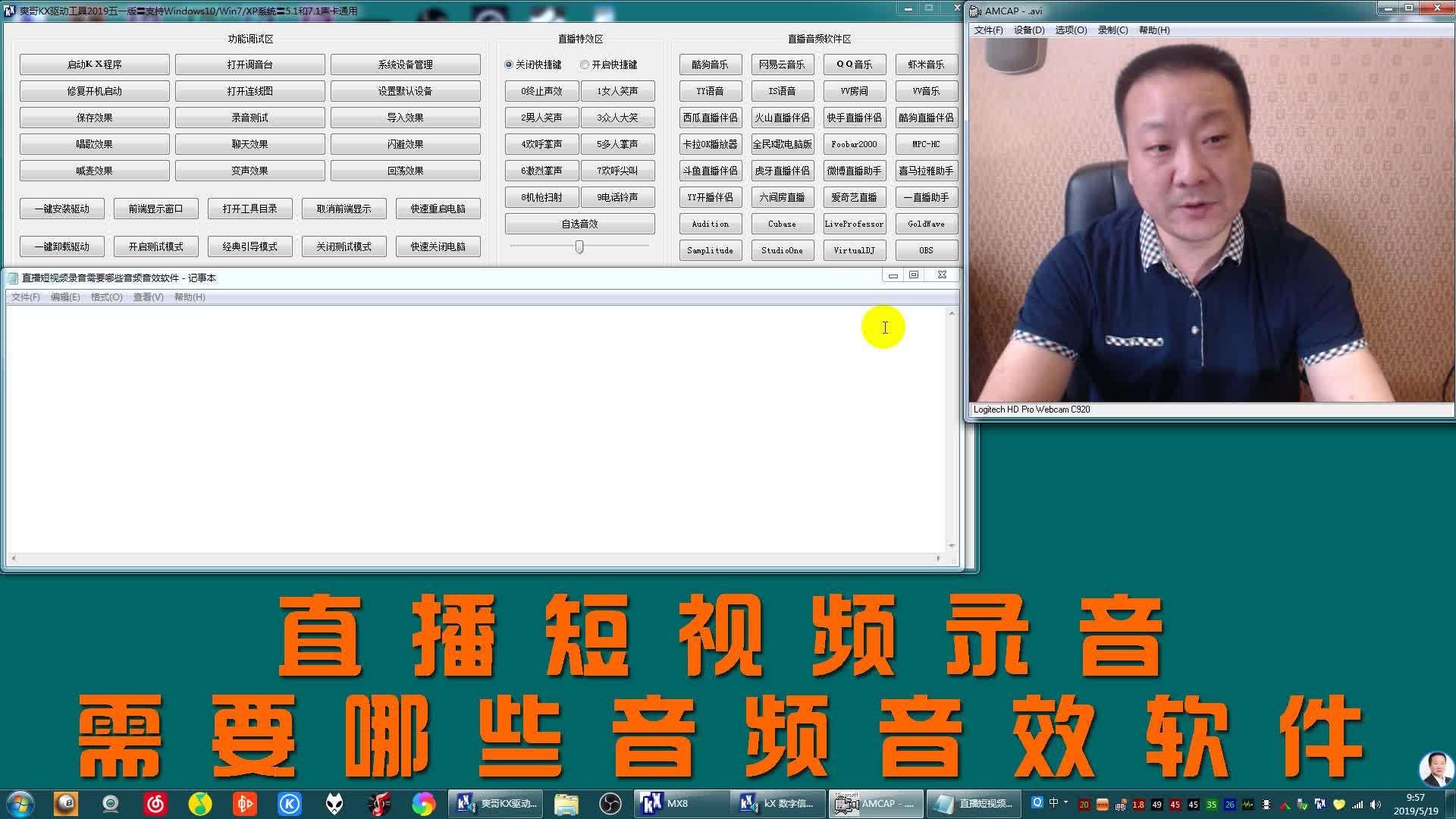Open the 格式(O) menu in Notepad
This screenshot has width=1456, height=819.
point(106,297)
